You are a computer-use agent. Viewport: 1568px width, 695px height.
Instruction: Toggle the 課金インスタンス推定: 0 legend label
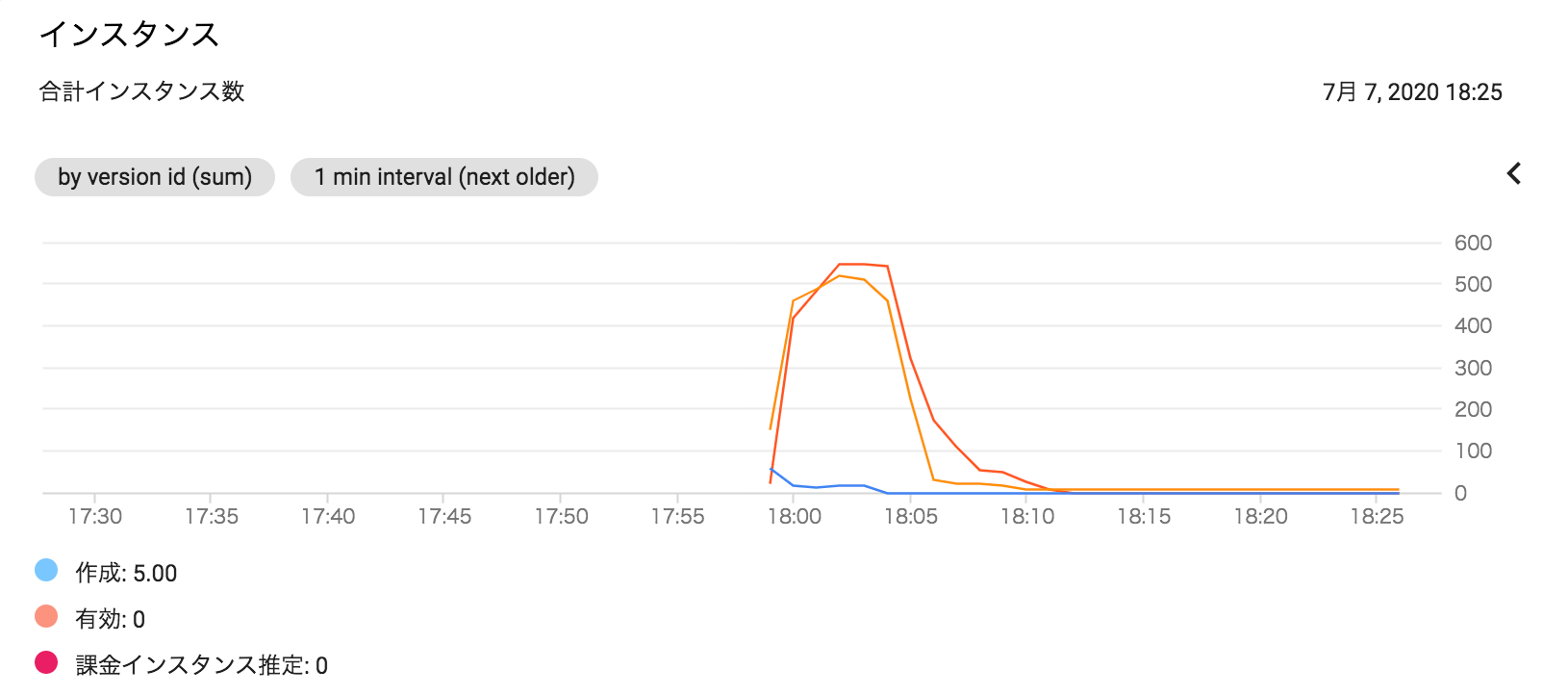[x=201, y=665]
